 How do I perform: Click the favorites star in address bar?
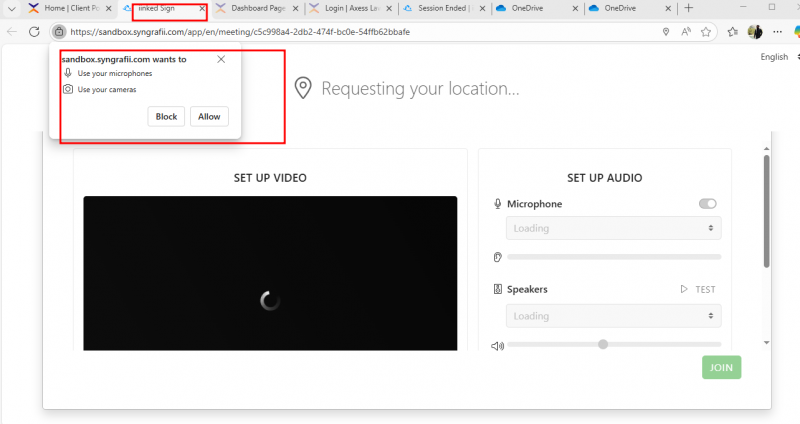point(706,32)
